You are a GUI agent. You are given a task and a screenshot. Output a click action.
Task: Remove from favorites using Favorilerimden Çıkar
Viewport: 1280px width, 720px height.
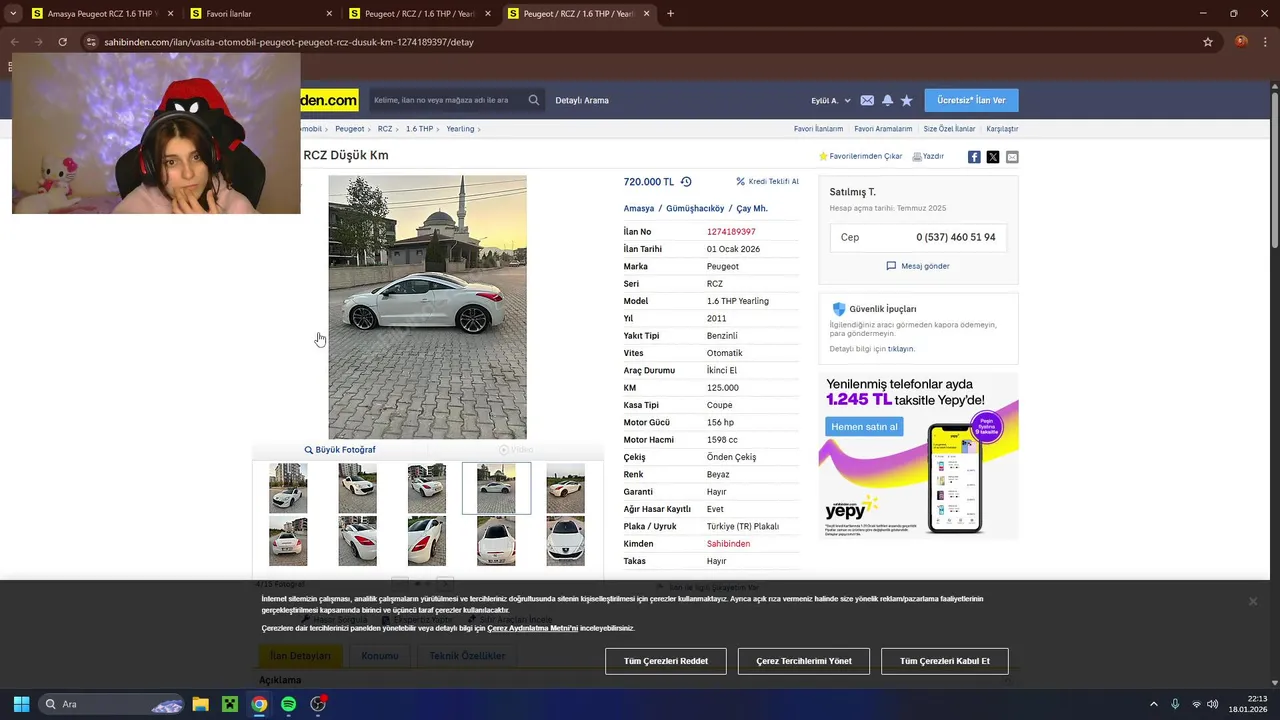coord(860,156)
